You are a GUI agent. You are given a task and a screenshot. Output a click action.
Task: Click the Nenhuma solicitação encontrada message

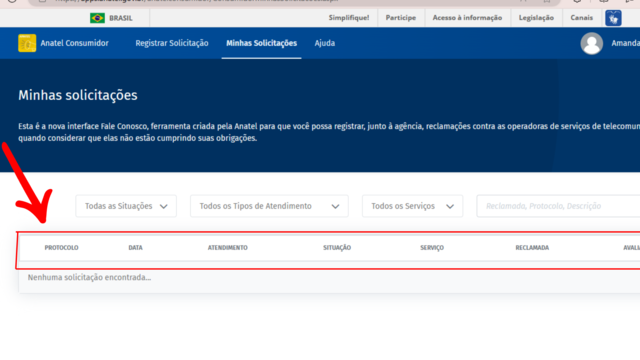[89, 278]
